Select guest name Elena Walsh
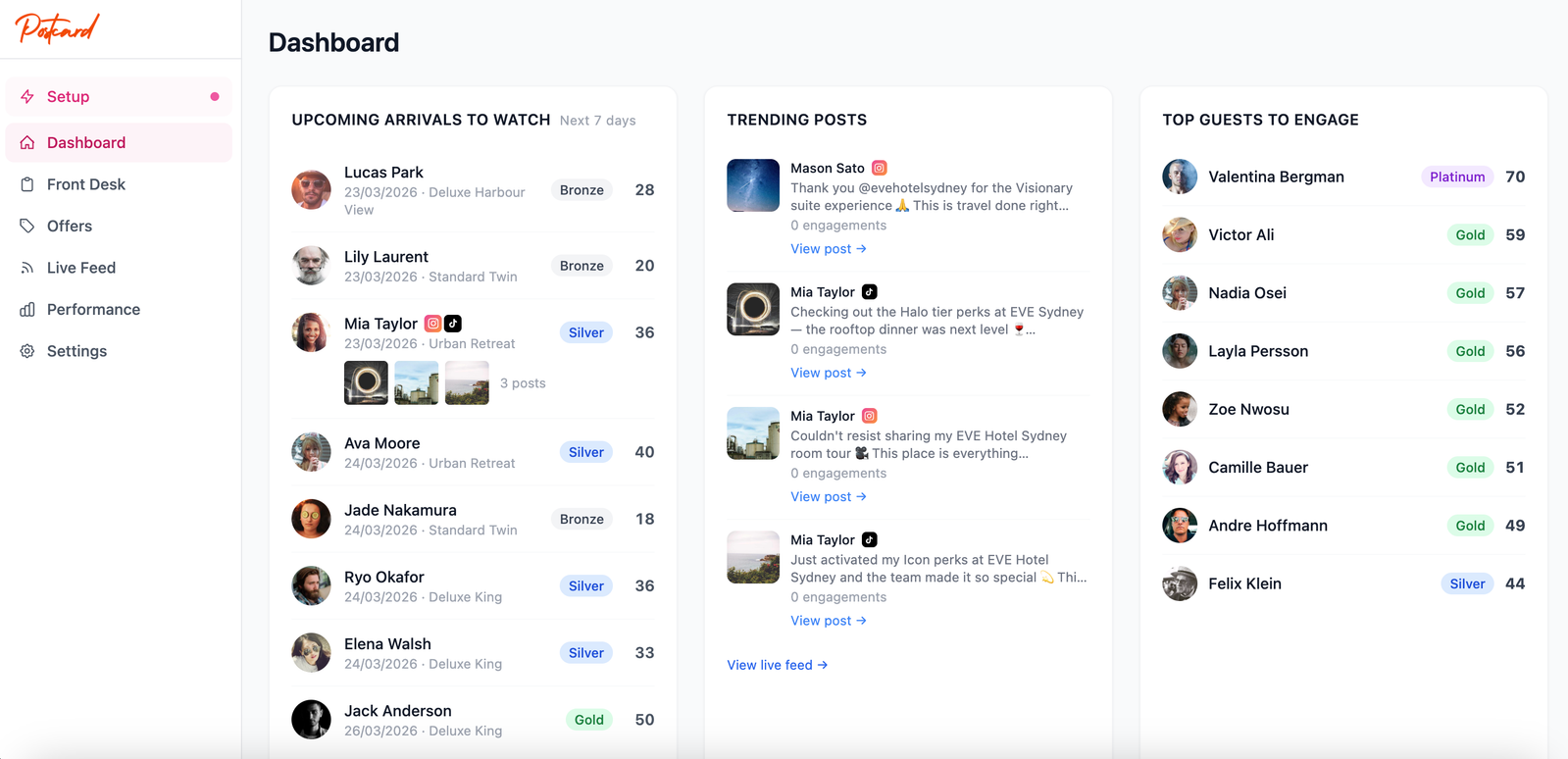Viewport: 1568px width, 759px height. click(x=387, y=644)
